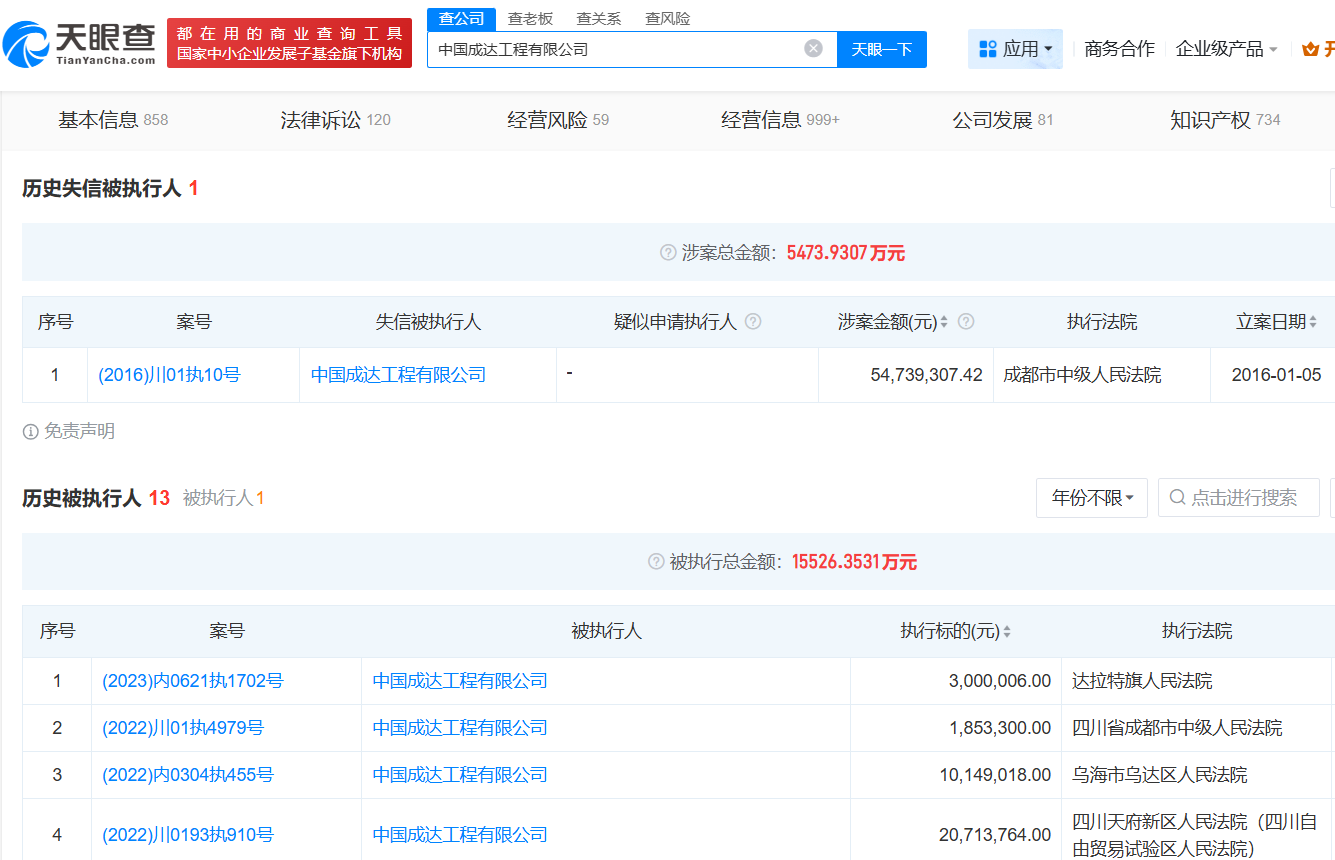Click the info icon next to 免责声明

(x=31, y=431)
